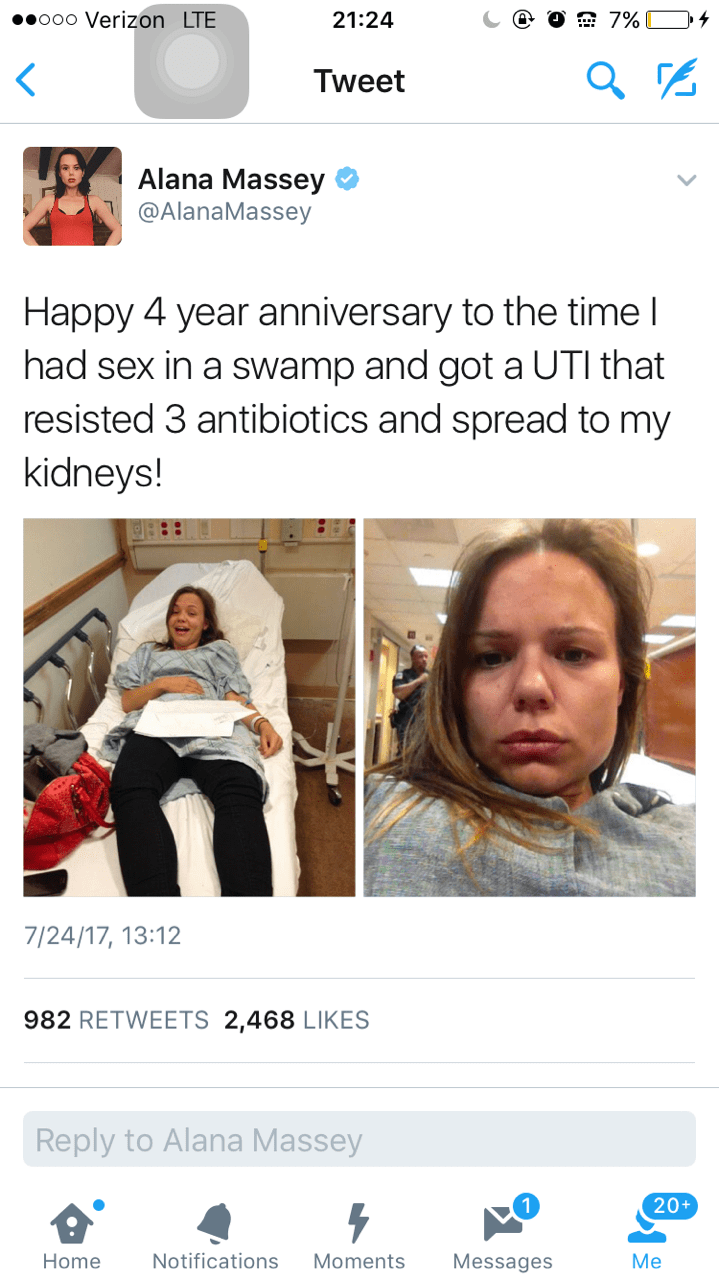Tap the Reply to Alana Massey field
The width and height of the screenshot is (719, 1280).
[x=359, y=1139]
